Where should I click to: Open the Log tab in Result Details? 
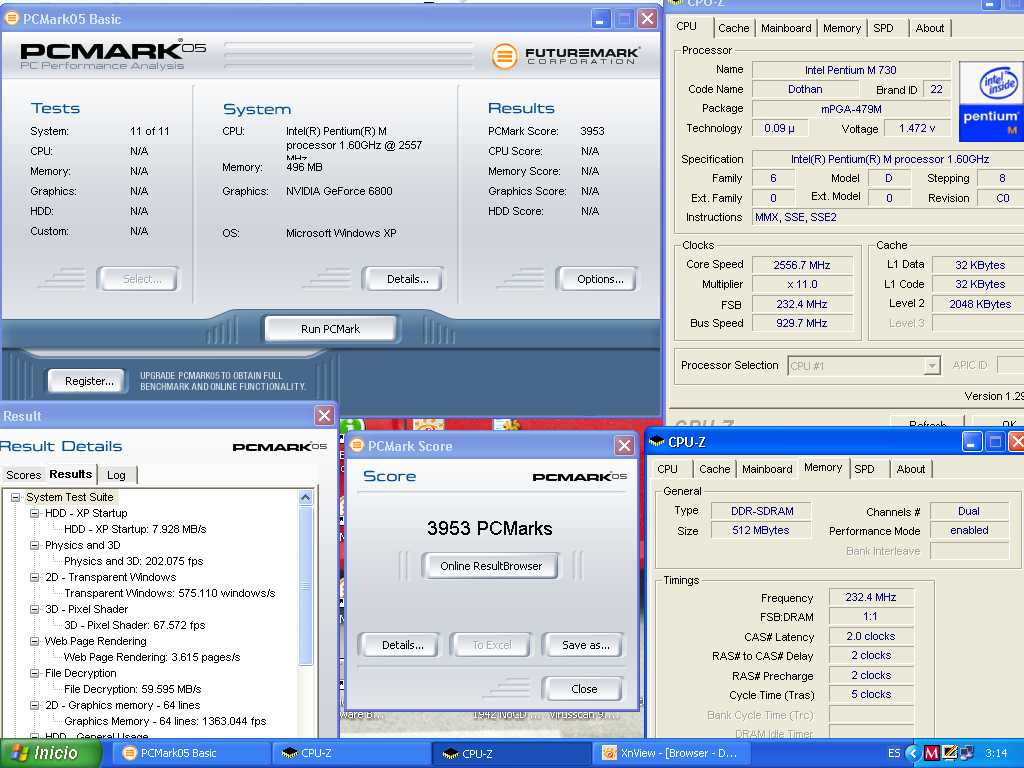coord(116,475)
